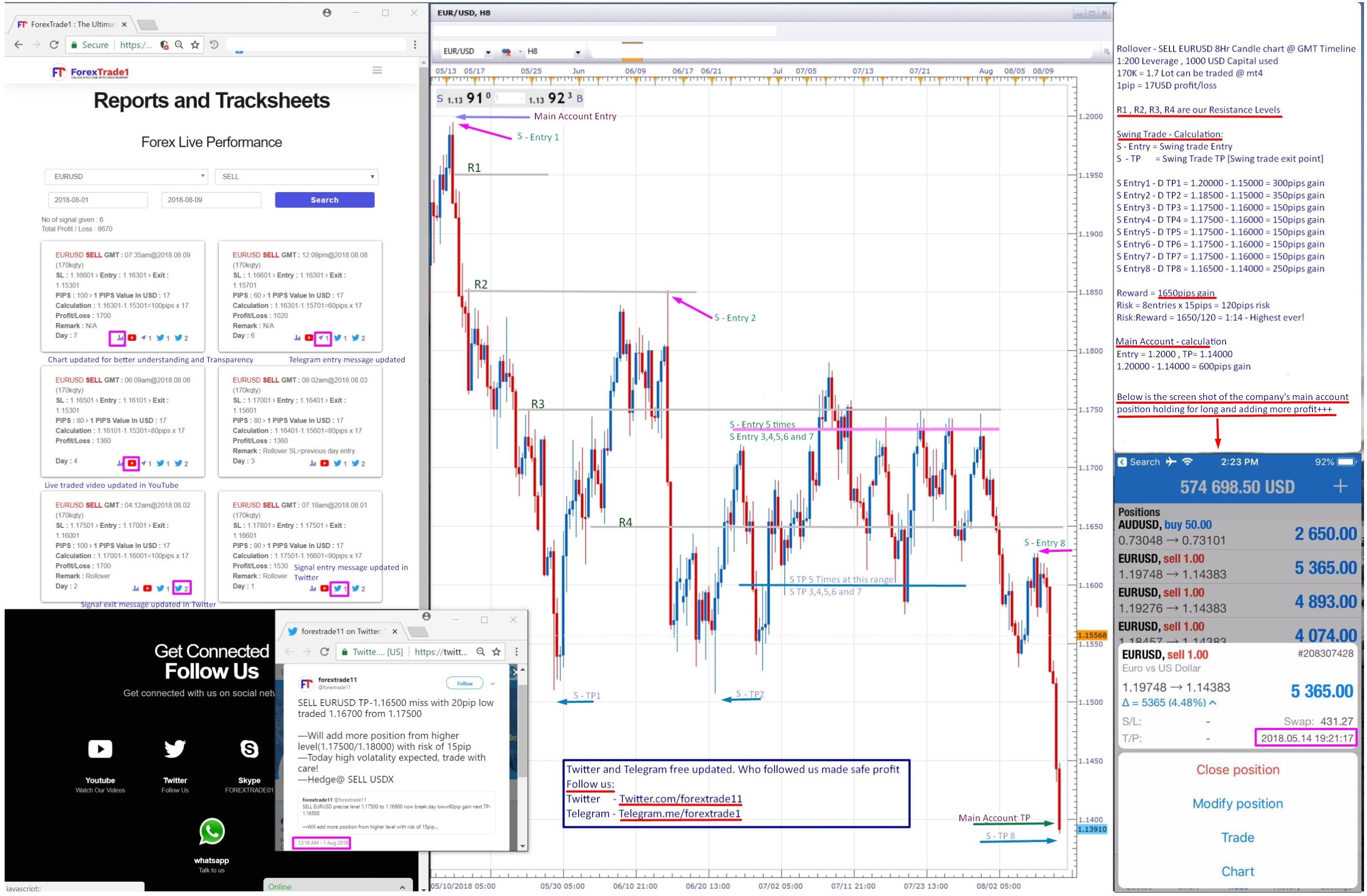The width and height of the screenshot is (1367, 896).
Task: Open blocked-content shield icon in ForexTrade1 address bar
Action: [164, 45]
